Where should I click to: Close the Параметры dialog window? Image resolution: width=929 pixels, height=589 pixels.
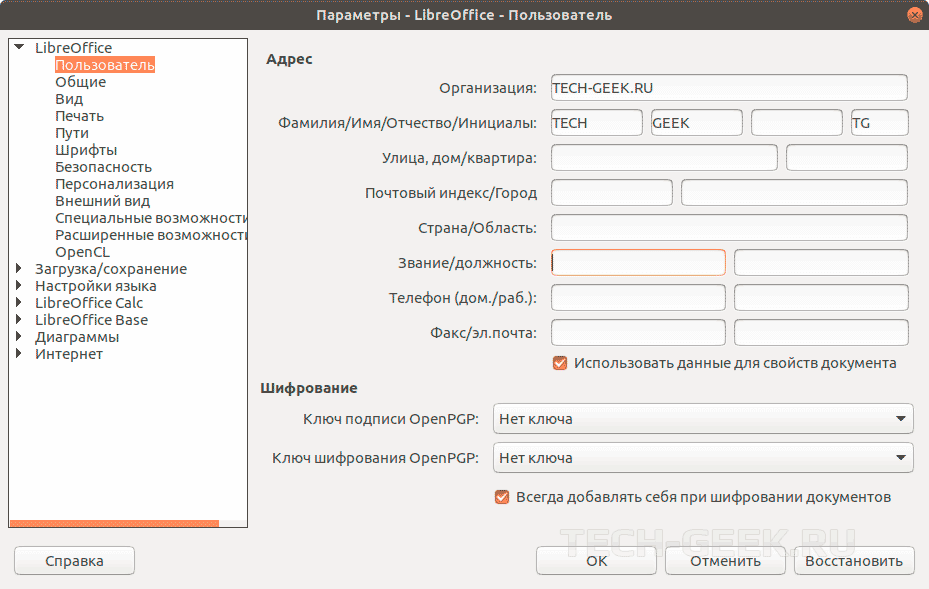(x=914, y=15)
